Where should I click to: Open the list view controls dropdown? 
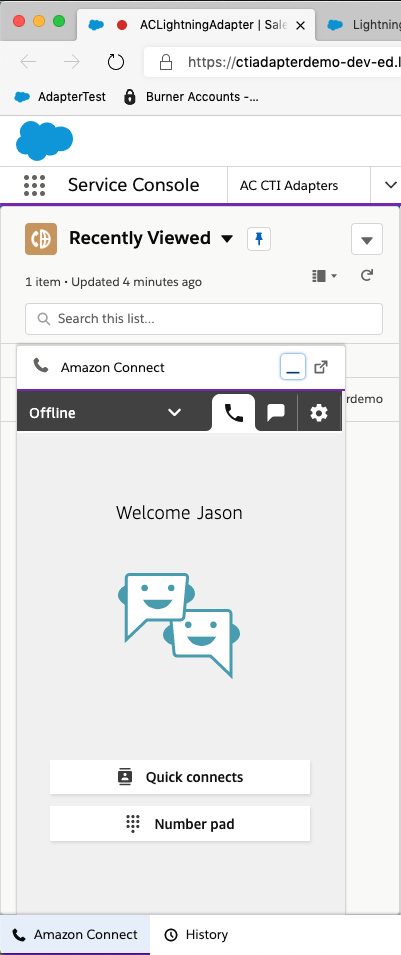(367, 239)
